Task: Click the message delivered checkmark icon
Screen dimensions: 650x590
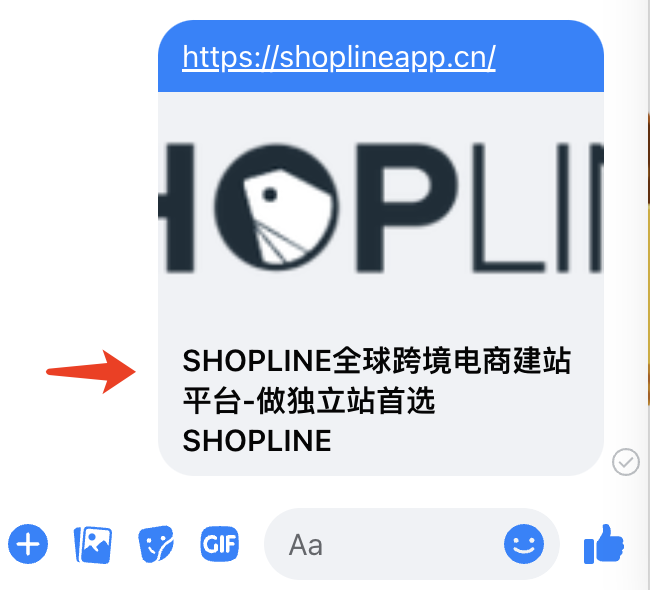Action: pyautogui.click(x=626, y=461)
